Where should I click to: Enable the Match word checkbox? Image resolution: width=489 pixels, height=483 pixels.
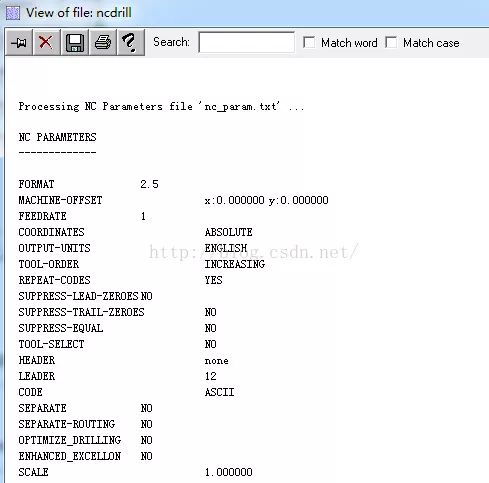[x=309, y=43]
